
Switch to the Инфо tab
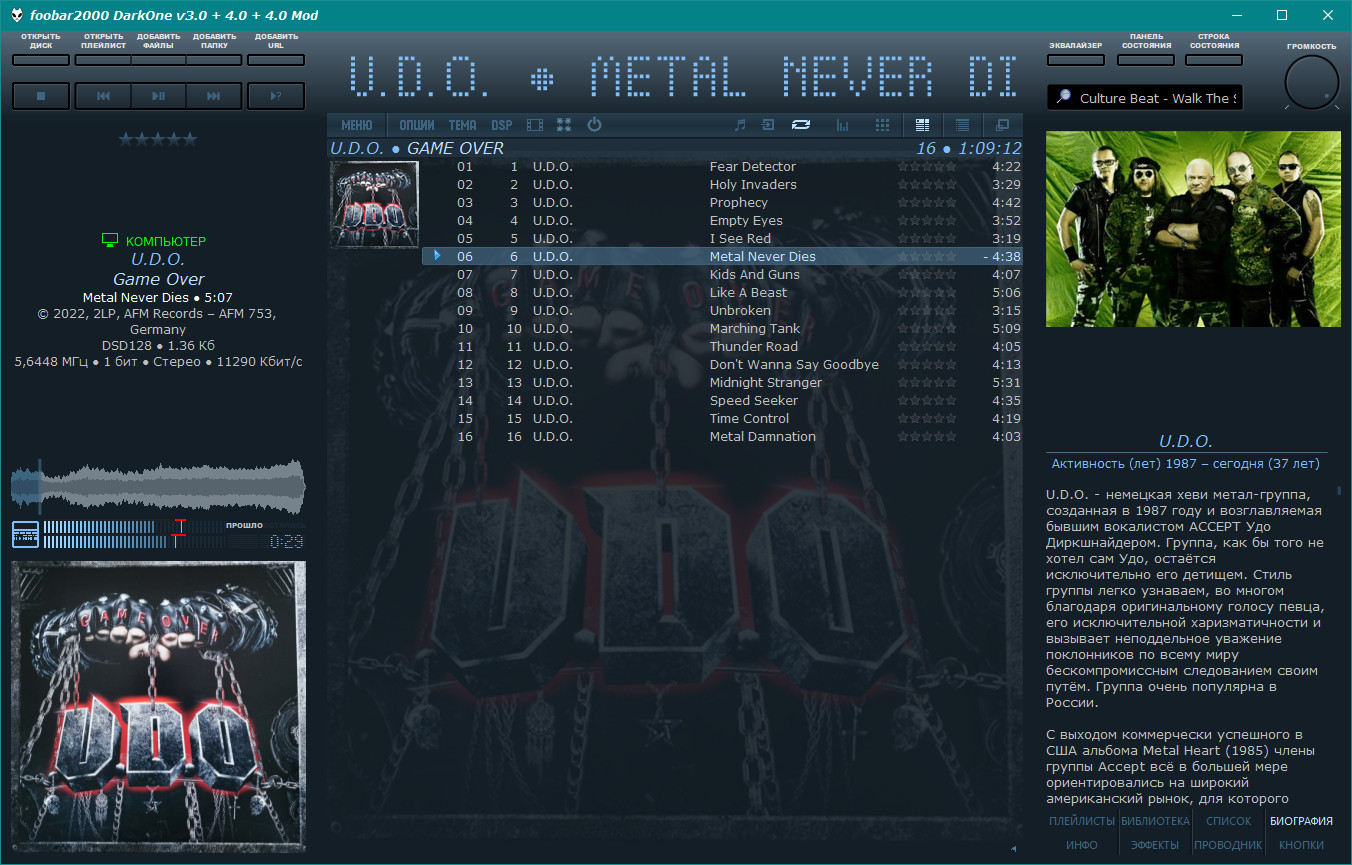tap(1081, 845)
